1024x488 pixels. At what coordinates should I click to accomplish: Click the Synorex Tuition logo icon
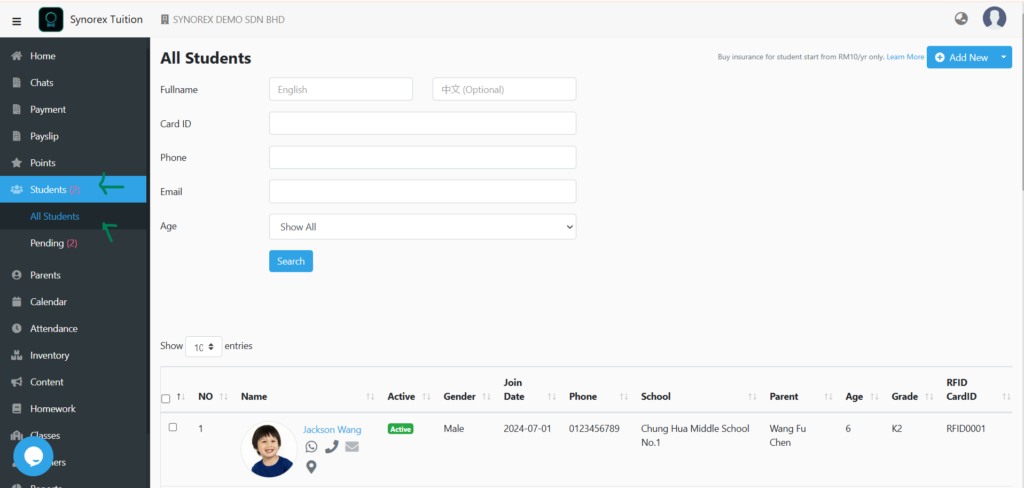tap(51, 20)
